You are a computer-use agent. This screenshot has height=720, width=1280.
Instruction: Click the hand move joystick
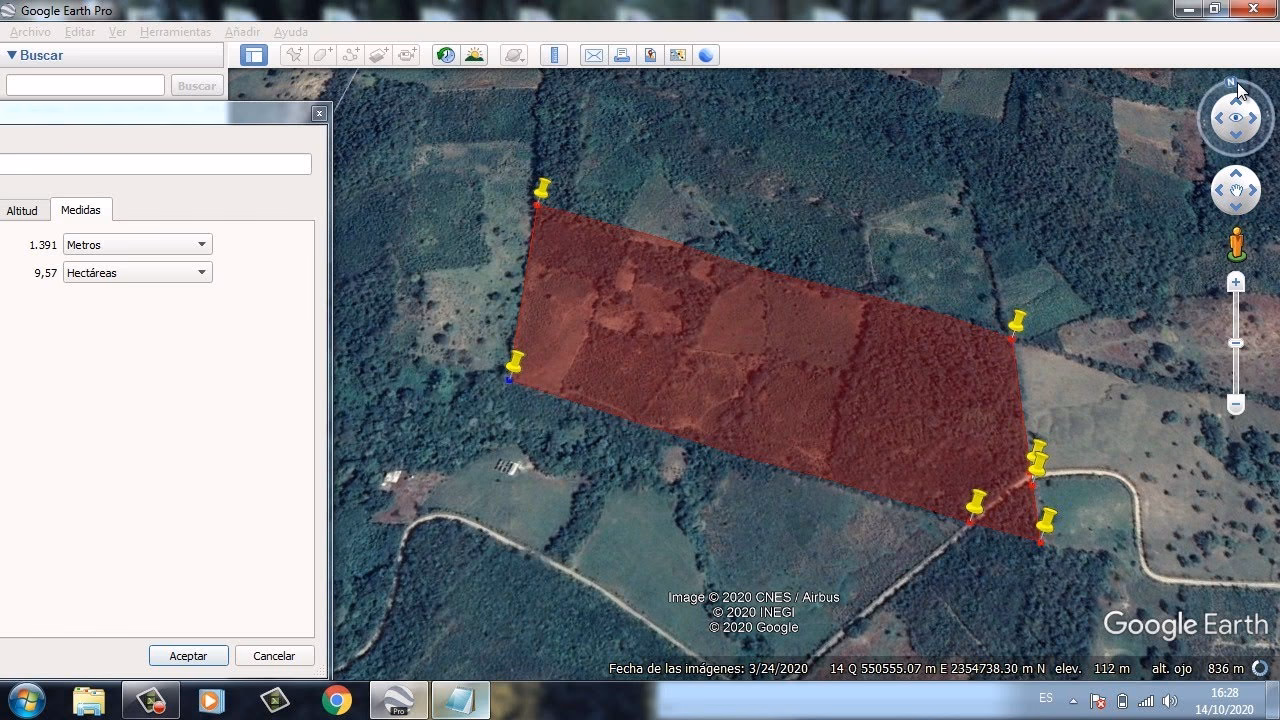click(x=1236, y=190)
